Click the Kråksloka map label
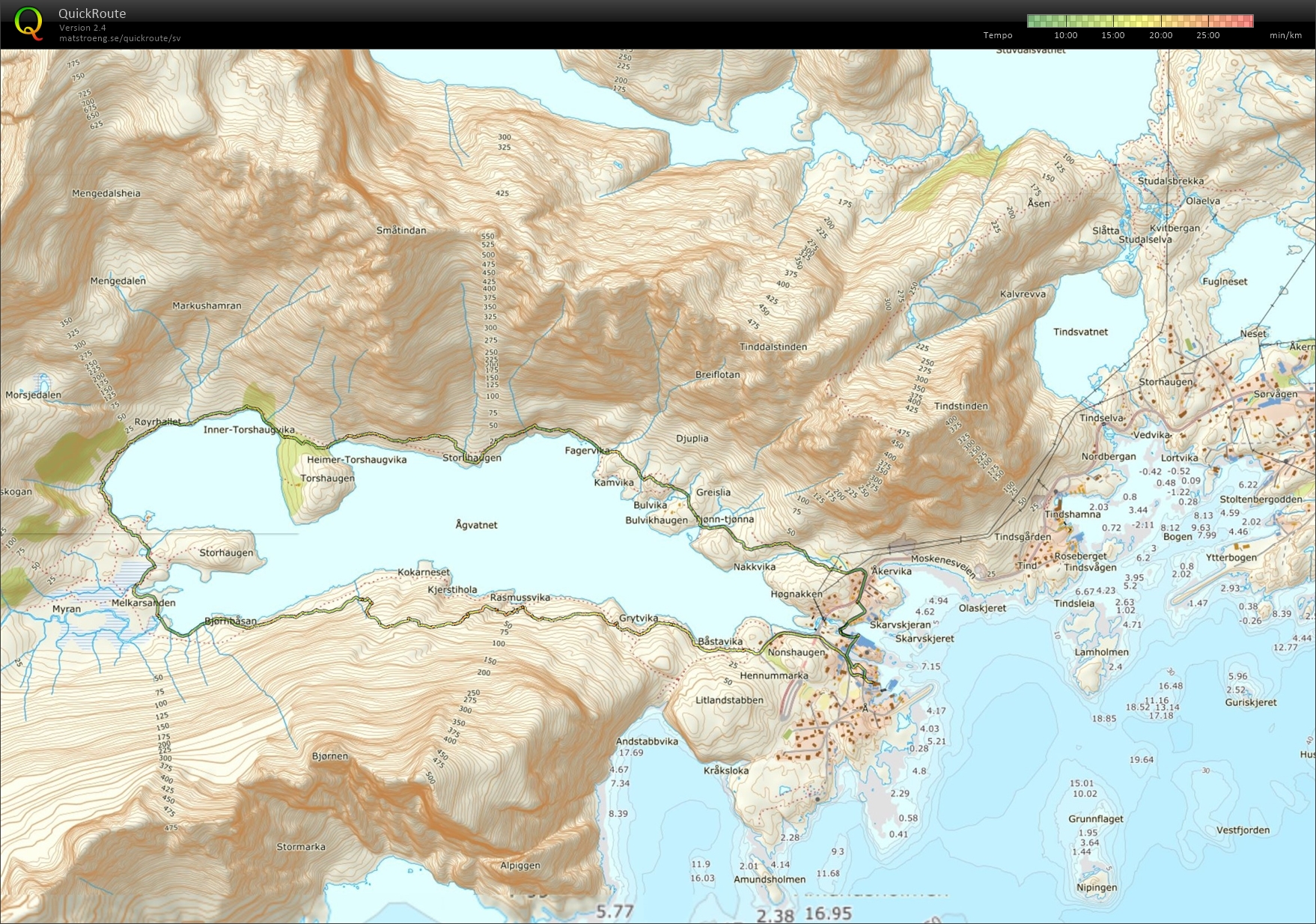Viewport: 1316px width, 924px height. coord(726,770)
